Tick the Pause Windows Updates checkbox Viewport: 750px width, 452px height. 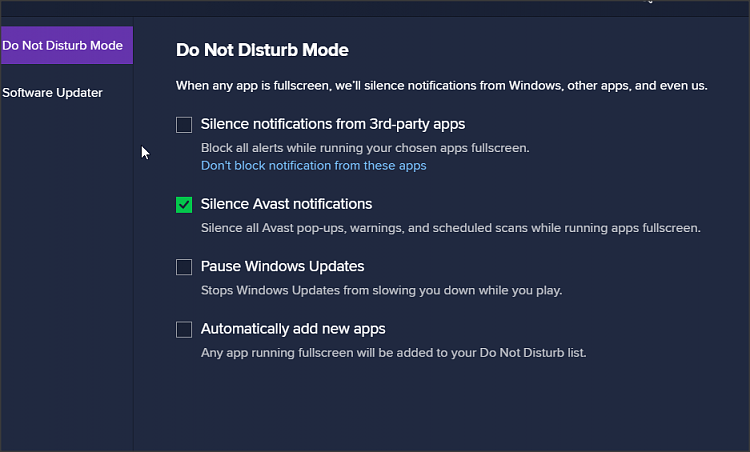tap(184, 267)
